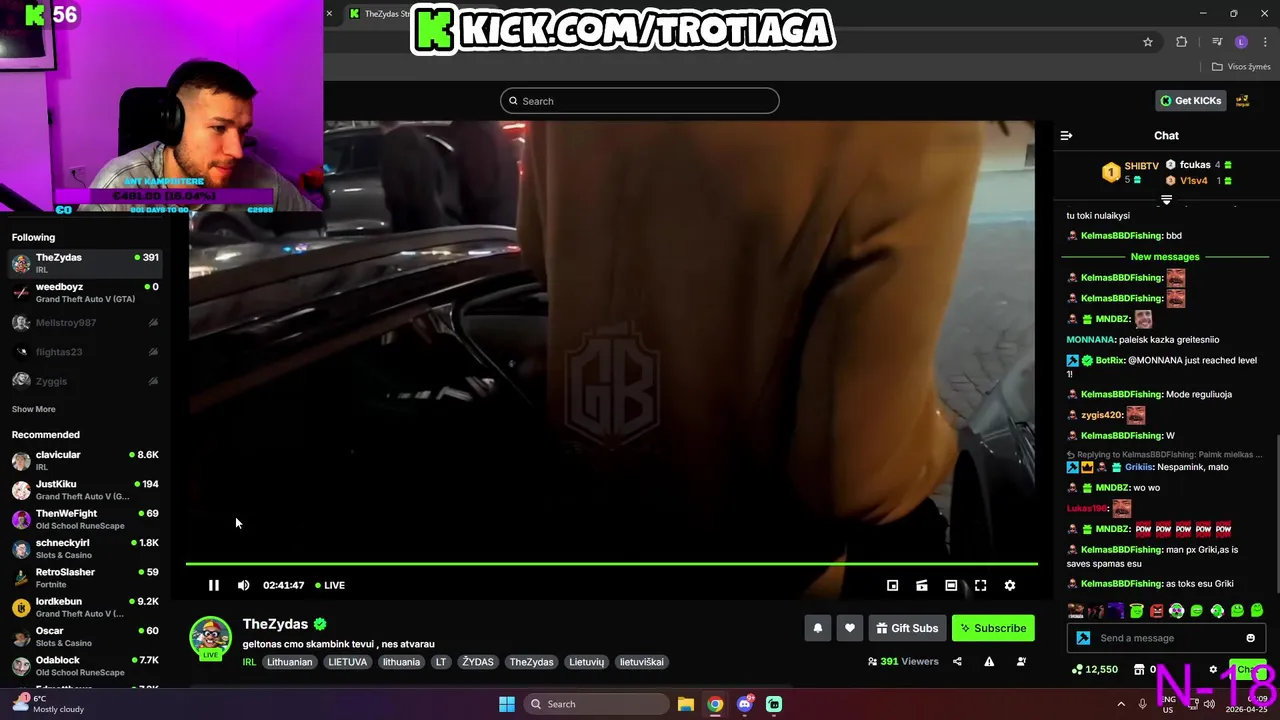
Task: Share the stream with the share icon
Action: (x=957, y=661)
